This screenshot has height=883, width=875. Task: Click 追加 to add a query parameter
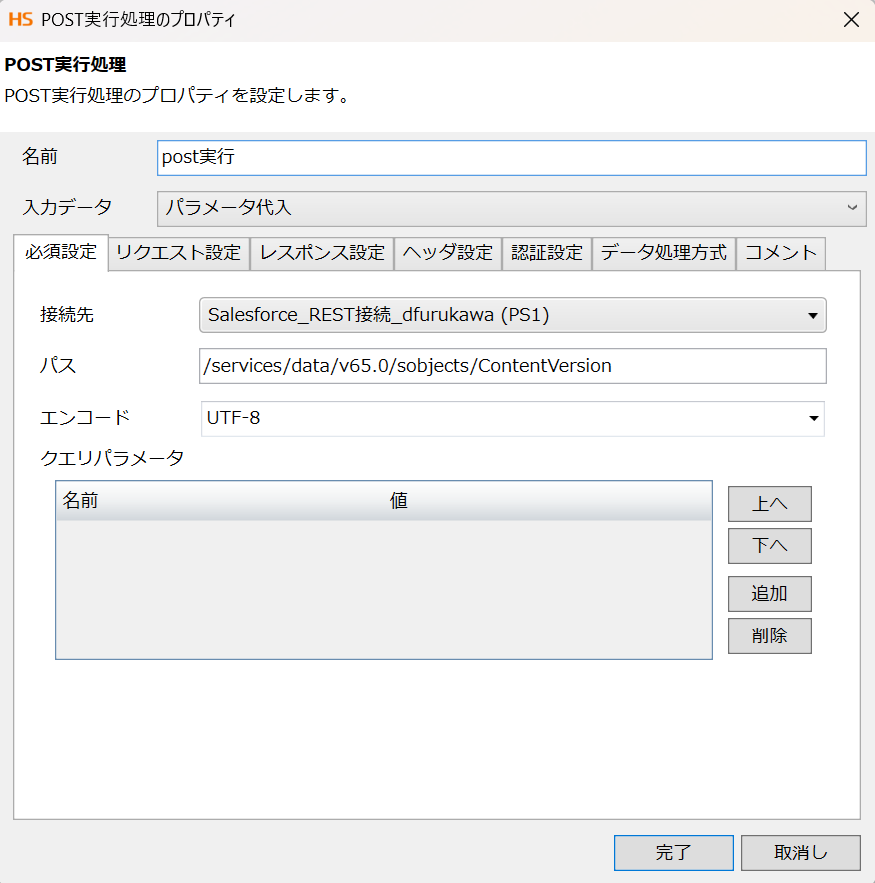[x=769, y=594]
